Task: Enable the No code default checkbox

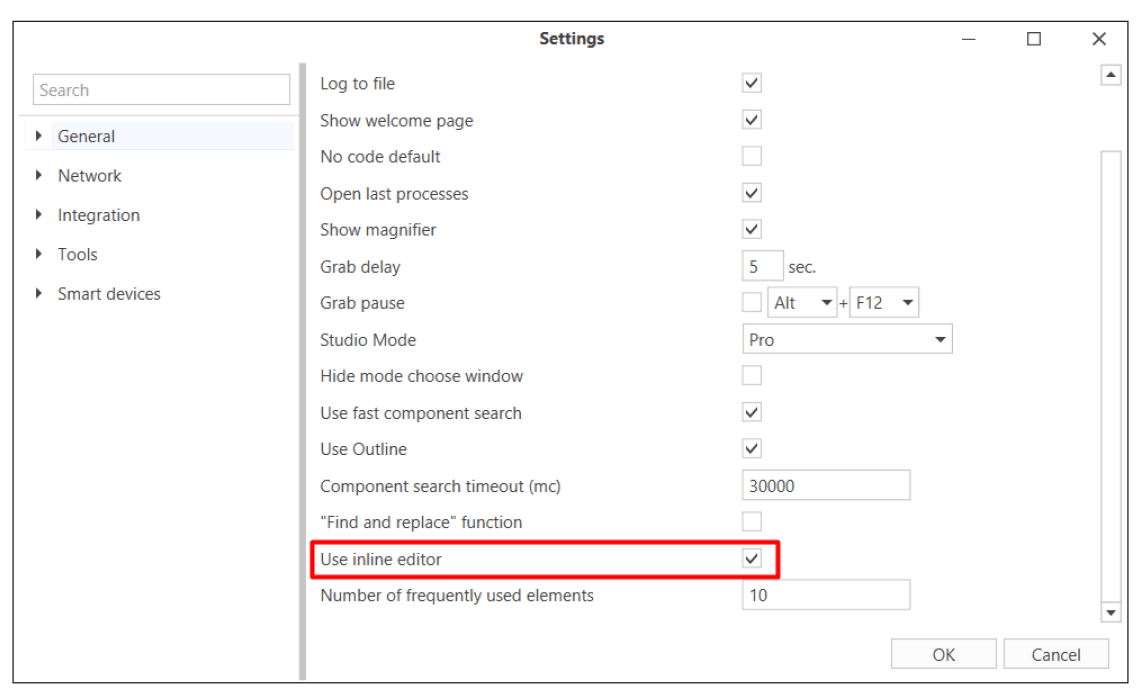Action: click(x=752, y=156)
